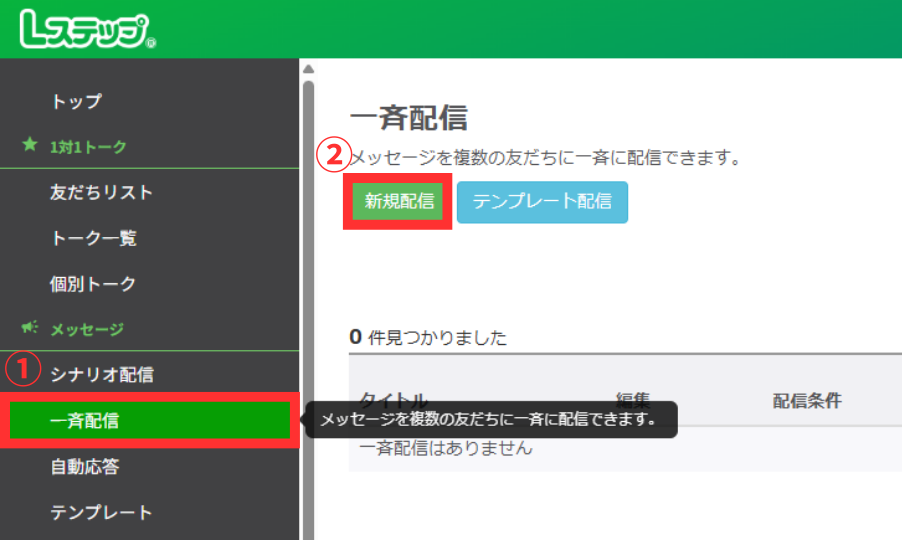Click the sidebar vertical scrollbar thumb

308,300
